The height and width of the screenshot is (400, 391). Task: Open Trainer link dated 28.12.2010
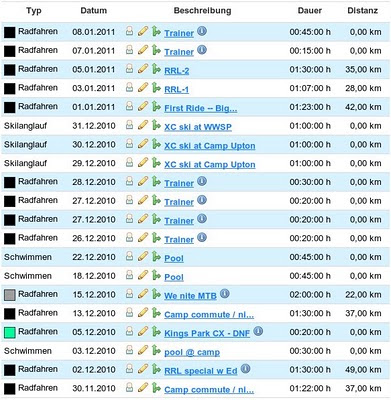click(x=179, y=183)
